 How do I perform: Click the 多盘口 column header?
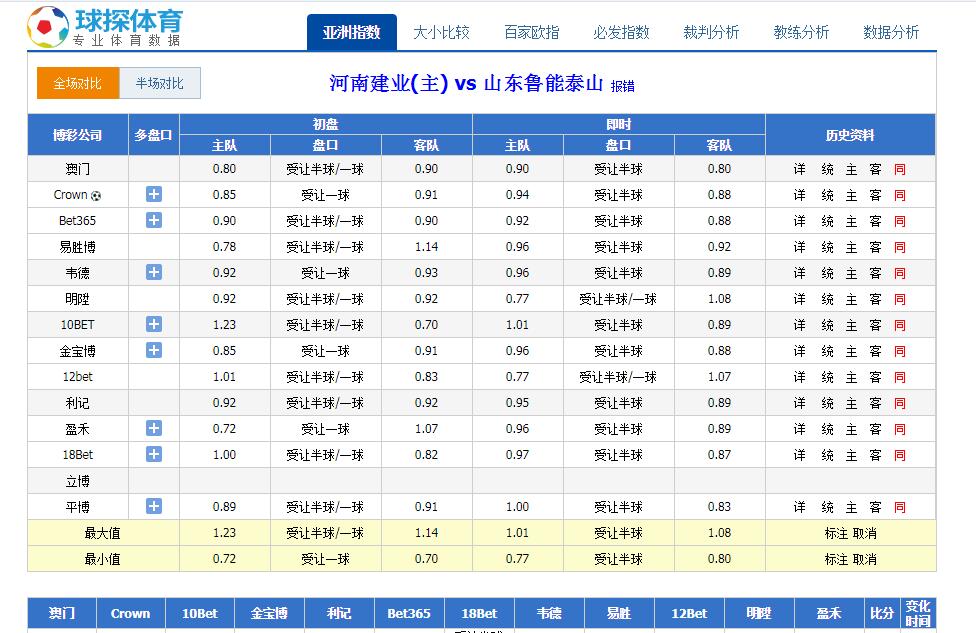pos(154,134)
